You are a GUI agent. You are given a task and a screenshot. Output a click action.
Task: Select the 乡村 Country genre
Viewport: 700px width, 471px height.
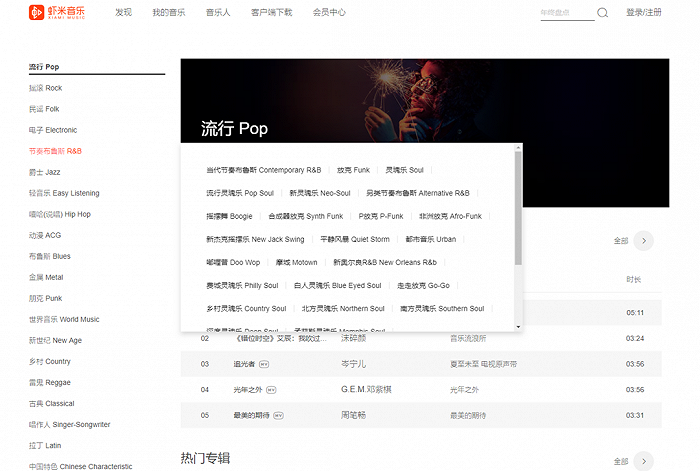tap(50, 361)
